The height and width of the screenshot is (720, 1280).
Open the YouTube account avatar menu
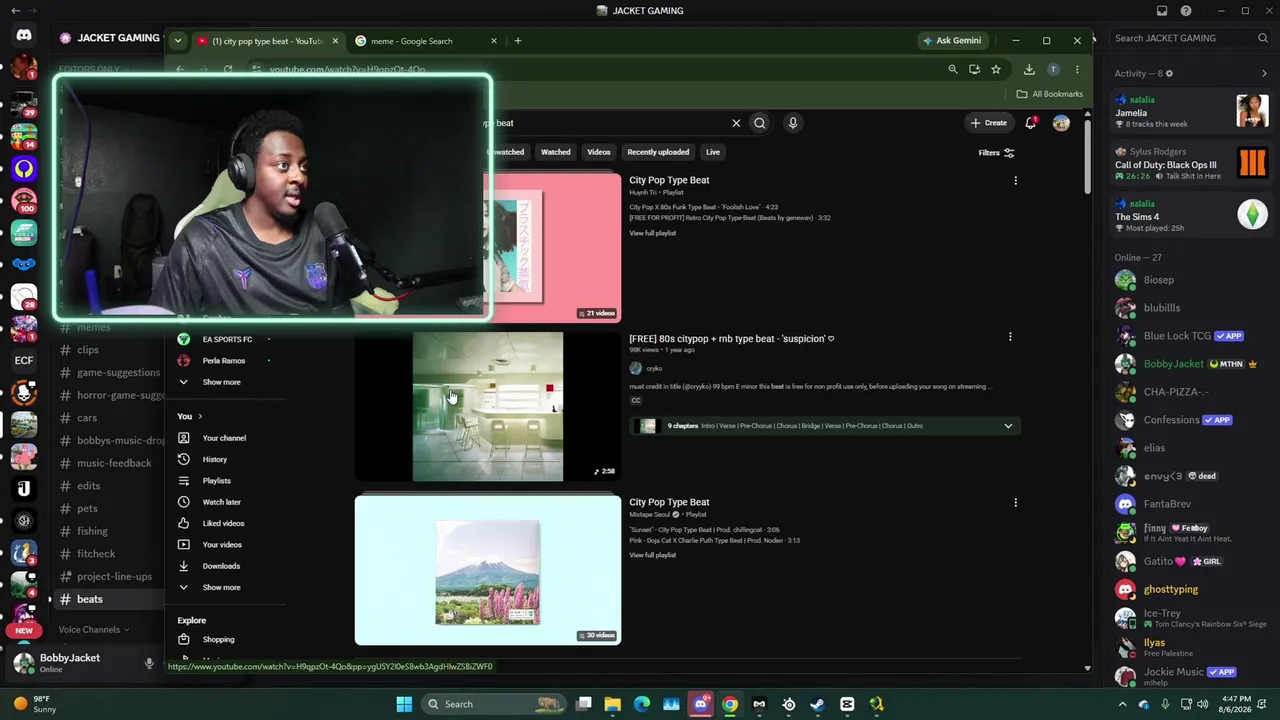(1061, 123)
